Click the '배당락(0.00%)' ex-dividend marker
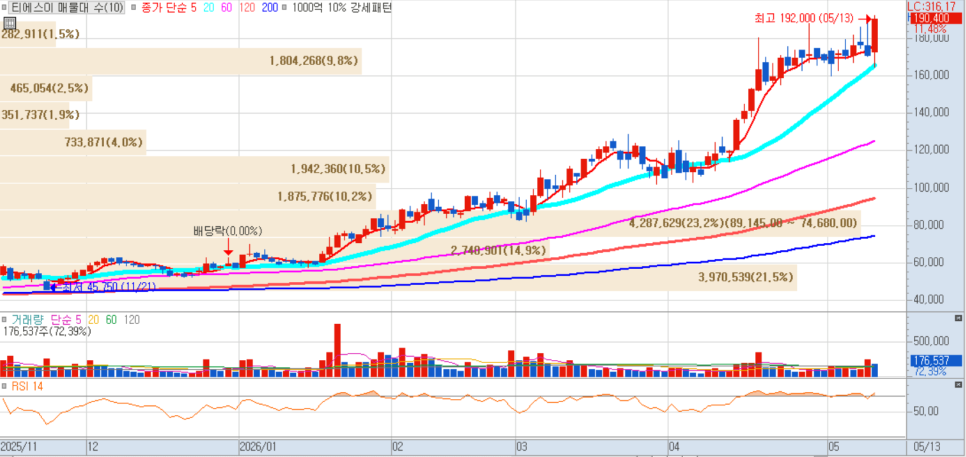The width and height of the screenshot is (966, 457). (x=228, y=232)
